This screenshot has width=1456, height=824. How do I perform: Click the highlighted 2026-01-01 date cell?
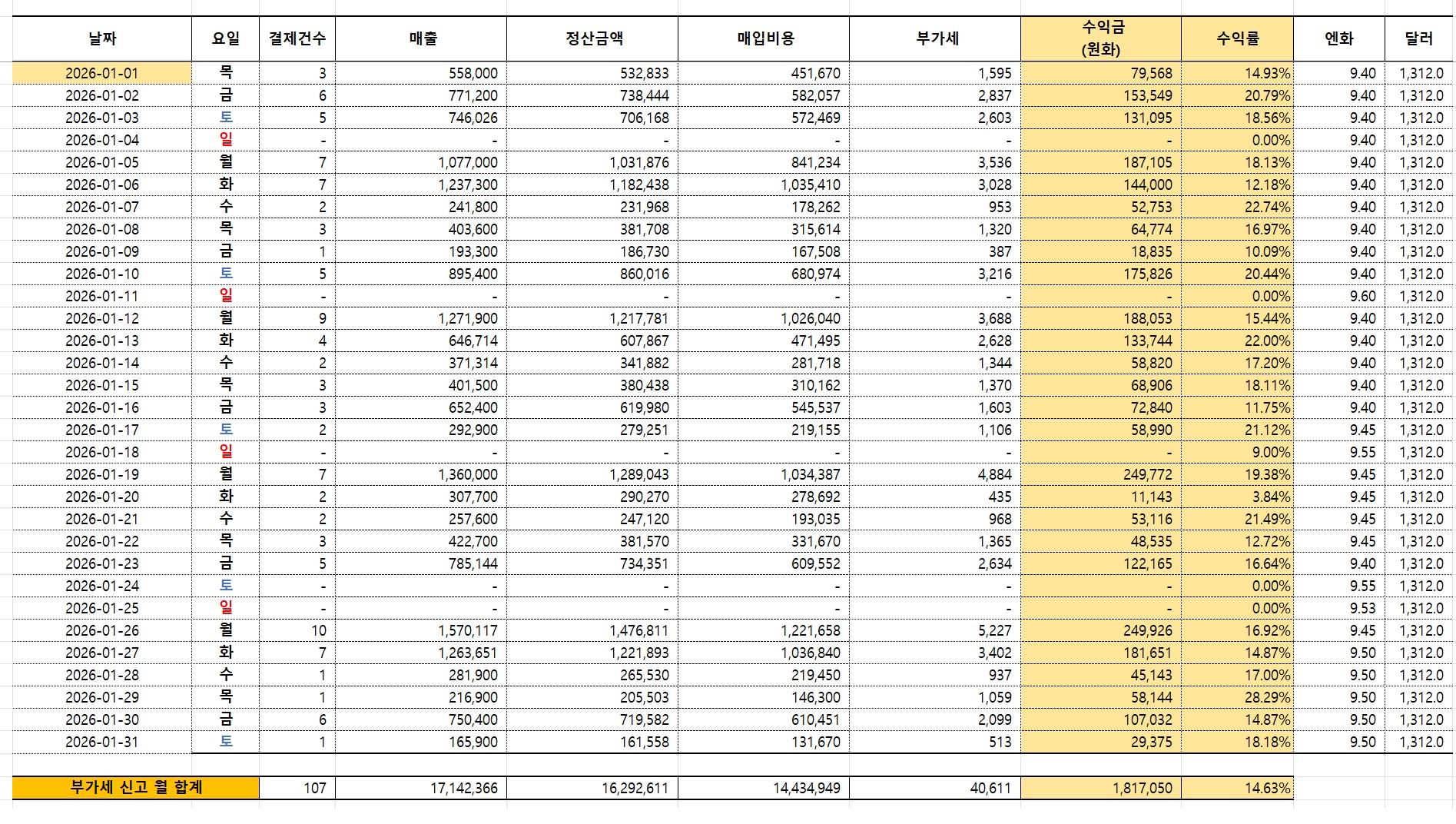click(102, 73)
